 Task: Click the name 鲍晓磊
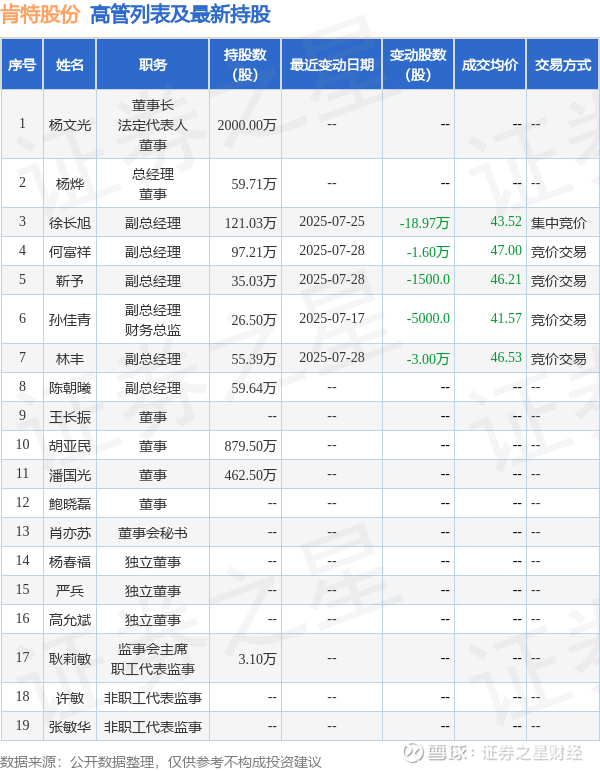(x=70, y=504)
